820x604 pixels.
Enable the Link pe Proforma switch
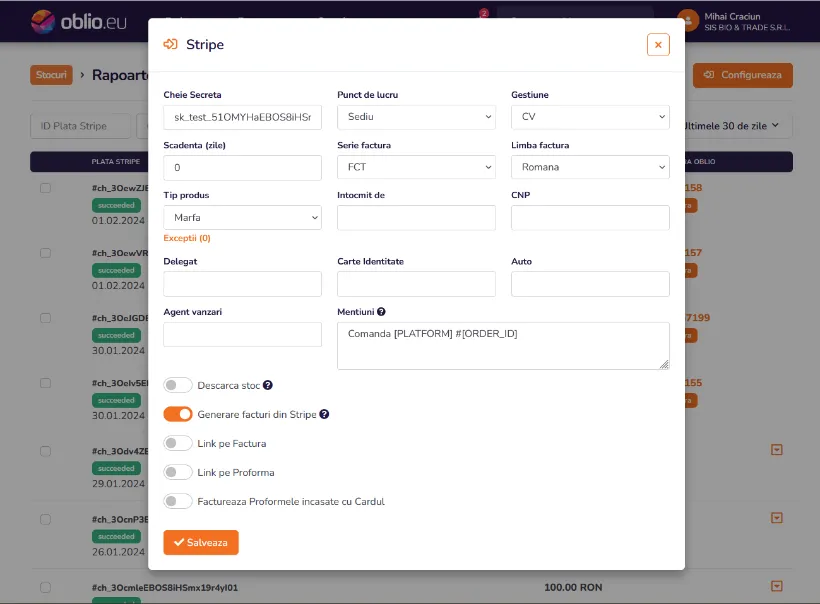point(178,472)
